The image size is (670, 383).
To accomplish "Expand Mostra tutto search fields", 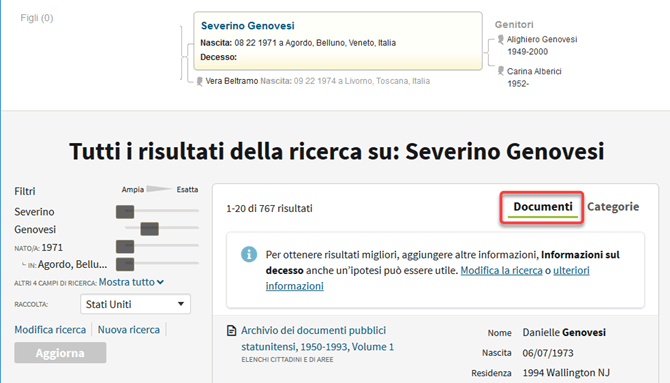I will pyautogui.click(x=131, y=282).
